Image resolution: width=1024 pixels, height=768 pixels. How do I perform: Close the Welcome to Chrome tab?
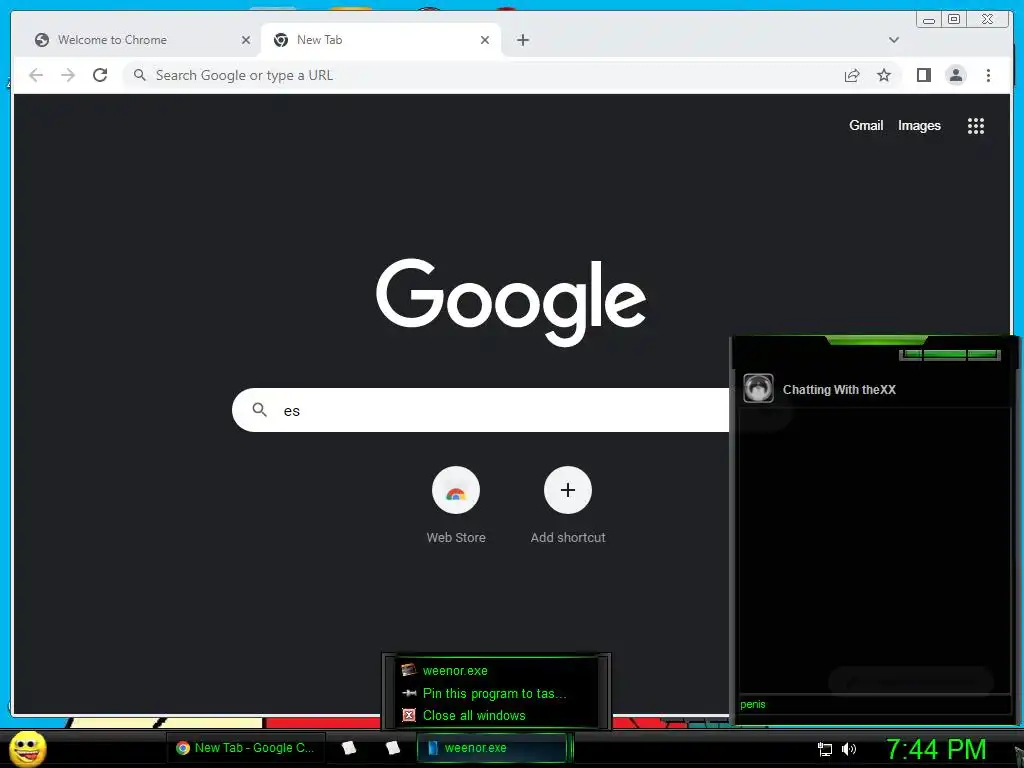[x=246, y=40]
